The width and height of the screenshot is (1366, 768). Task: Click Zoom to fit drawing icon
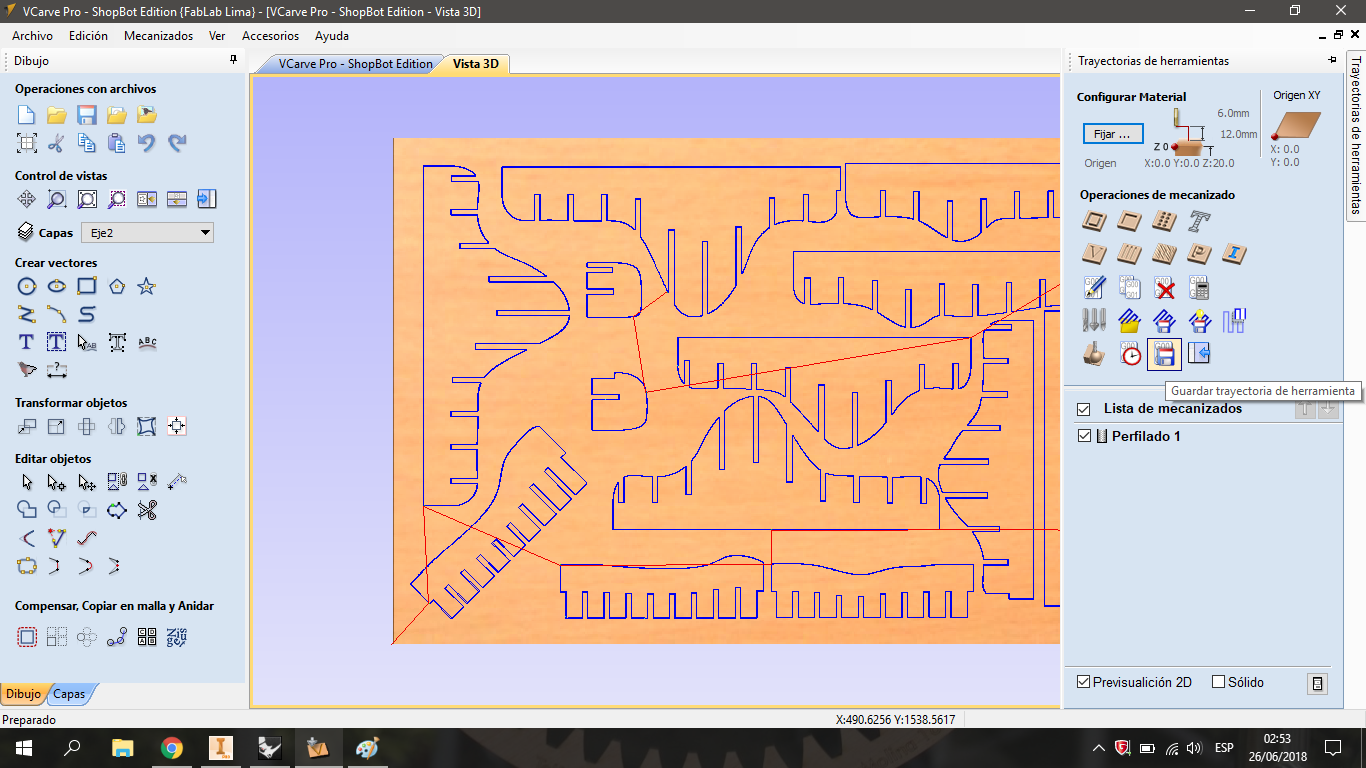pyautogui.click(x=87, y=199)
